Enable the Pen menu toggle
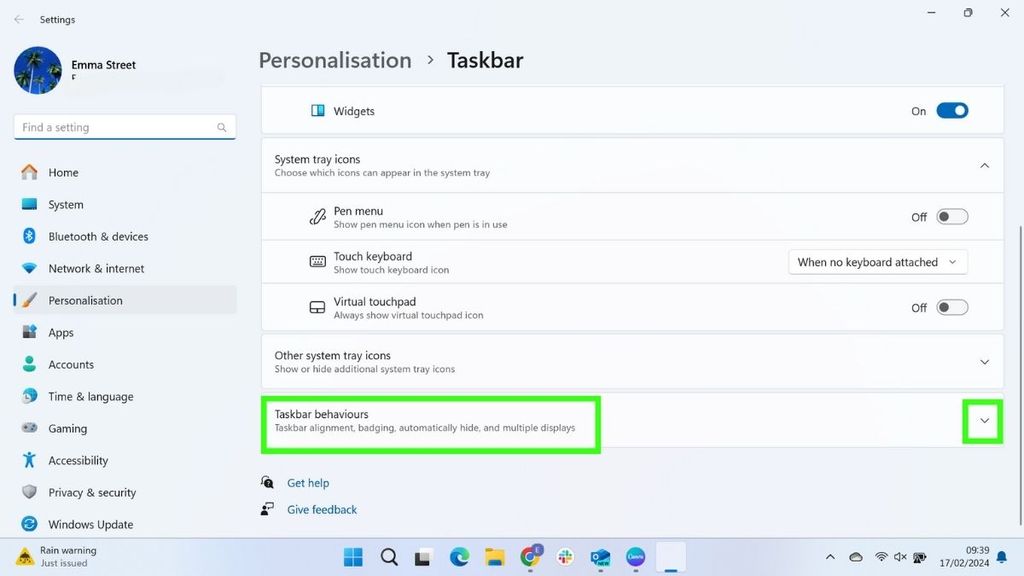 (x=951, y=216)
